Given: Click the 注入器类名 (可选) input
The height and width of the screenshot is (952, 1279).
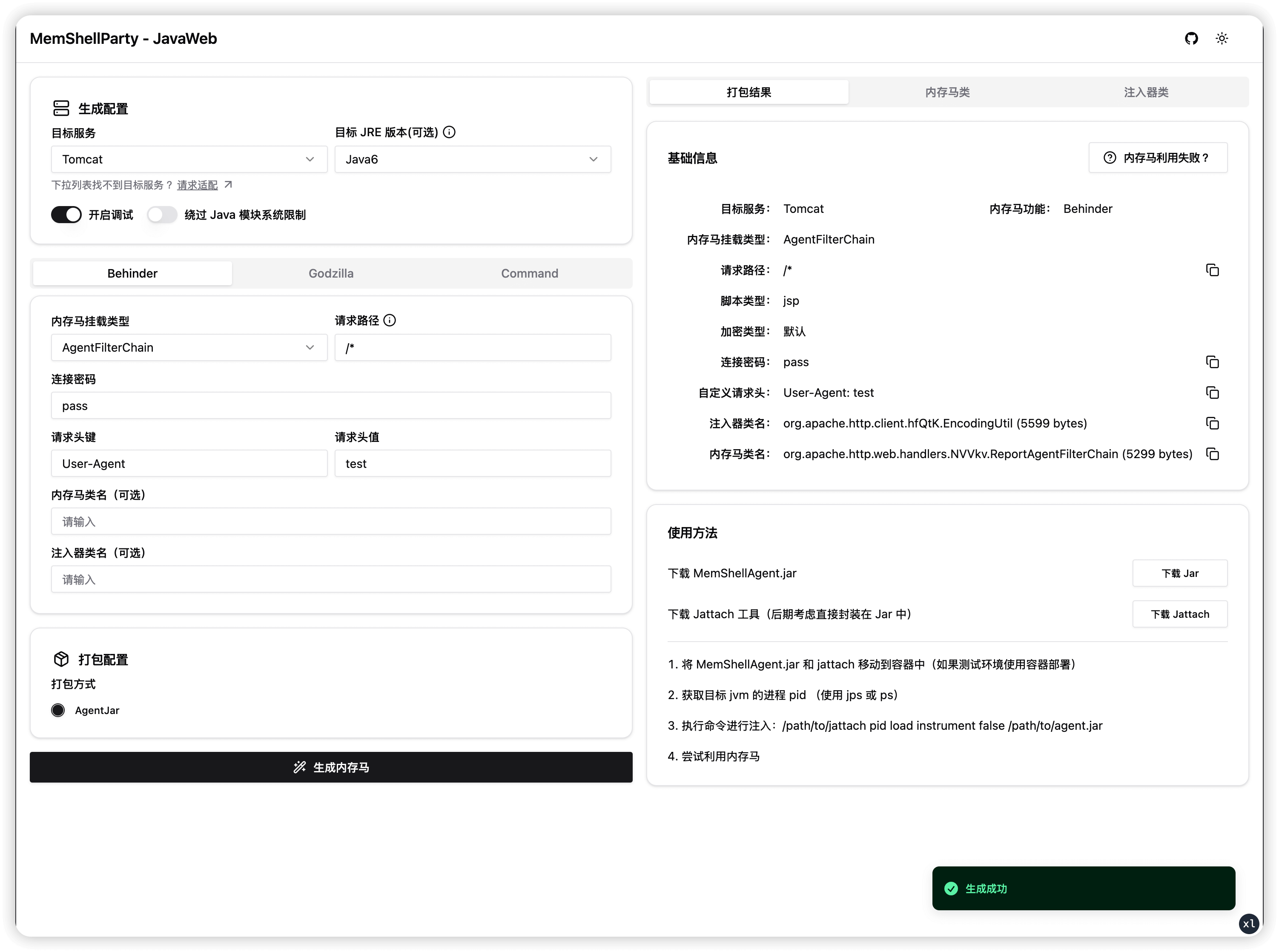Looking at the screenshot, I should 331,579.
